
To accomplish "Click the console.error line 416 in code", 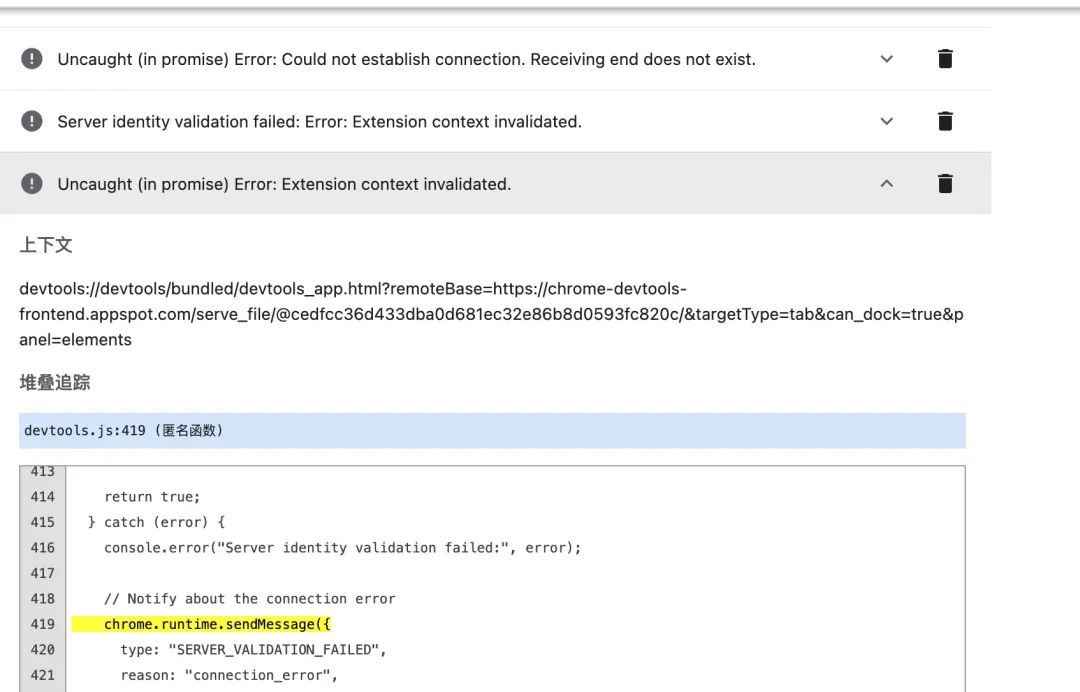I will pyautogui.click(x=342, y=548).
